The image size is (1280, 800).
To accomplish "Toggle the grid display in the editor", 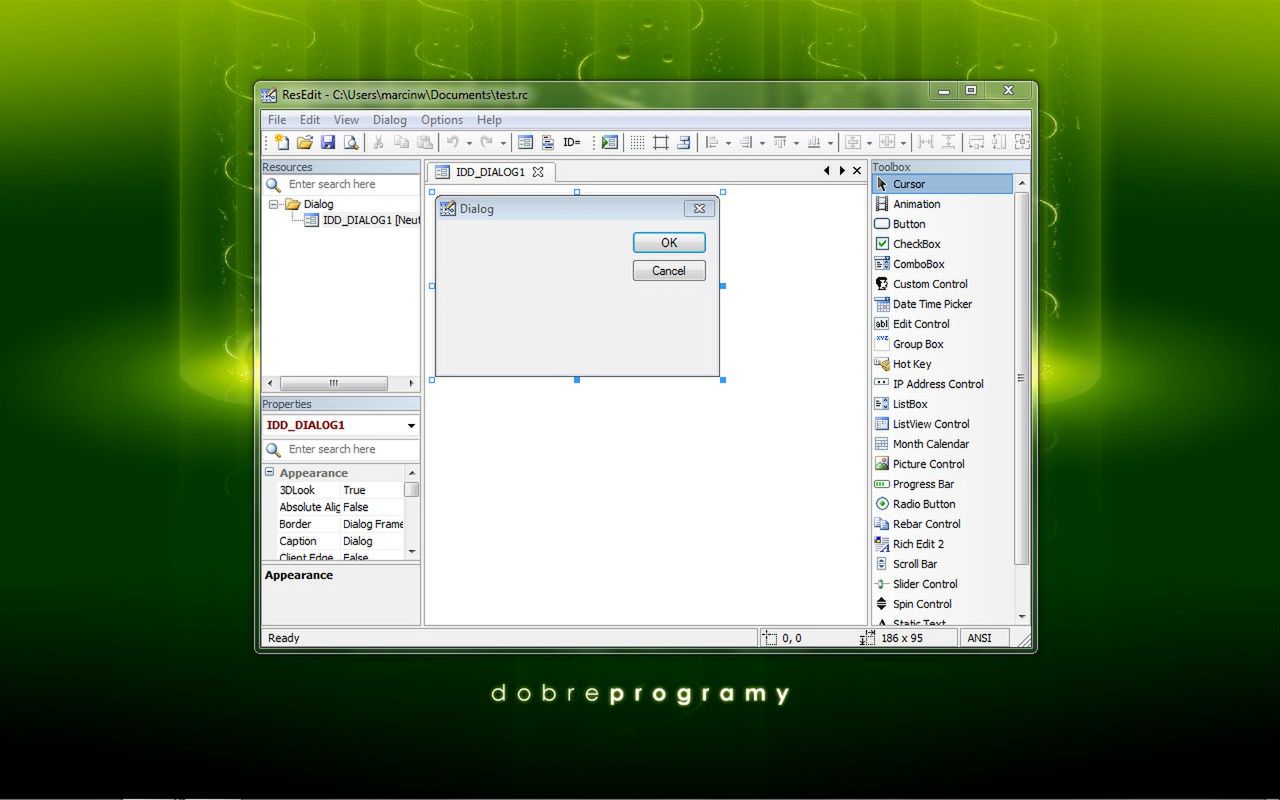I will tap(637, 142).
